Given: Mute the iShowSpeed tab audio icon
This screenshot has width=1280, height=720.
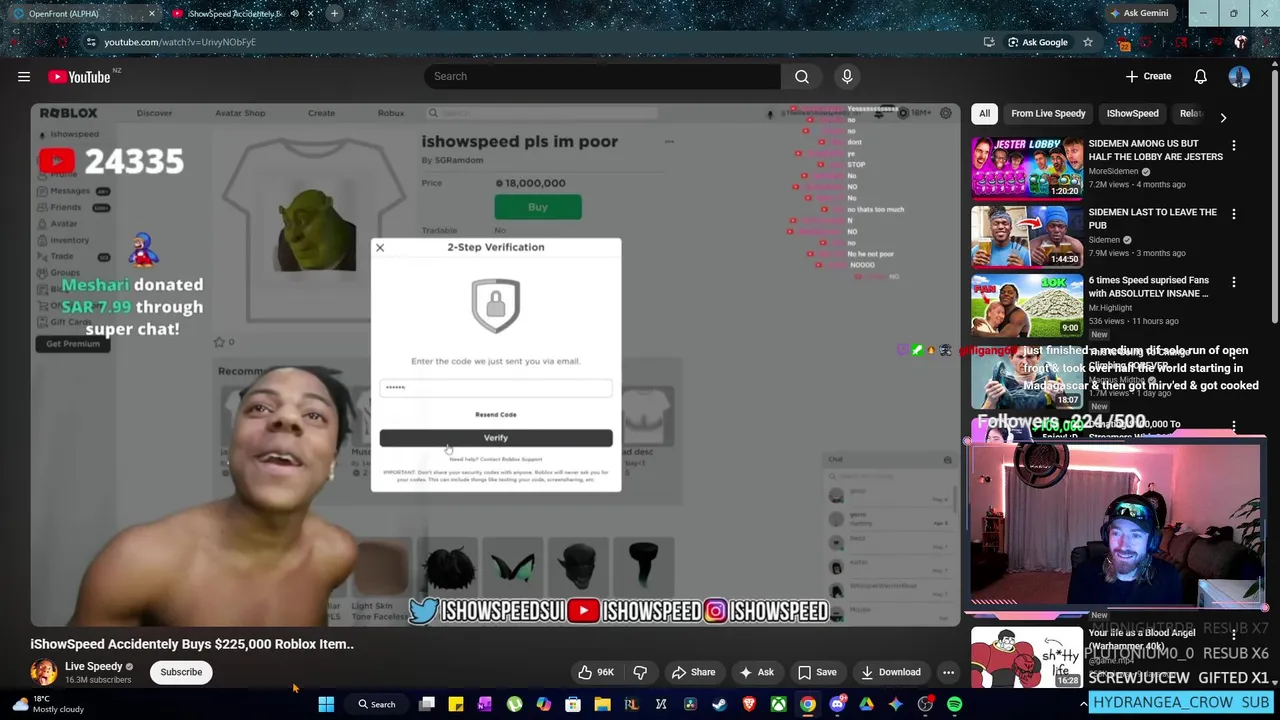Looking at the screenshot, I should [294, 14].
